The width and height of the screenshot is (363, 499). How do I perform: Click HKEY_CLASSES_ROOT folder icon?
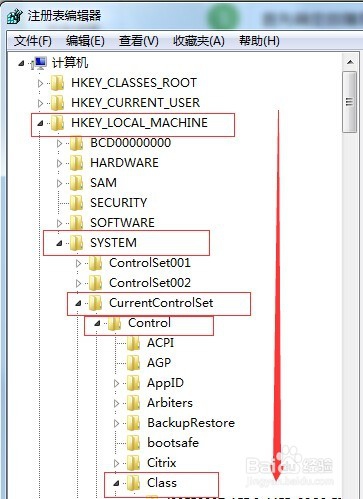(58, 83)
